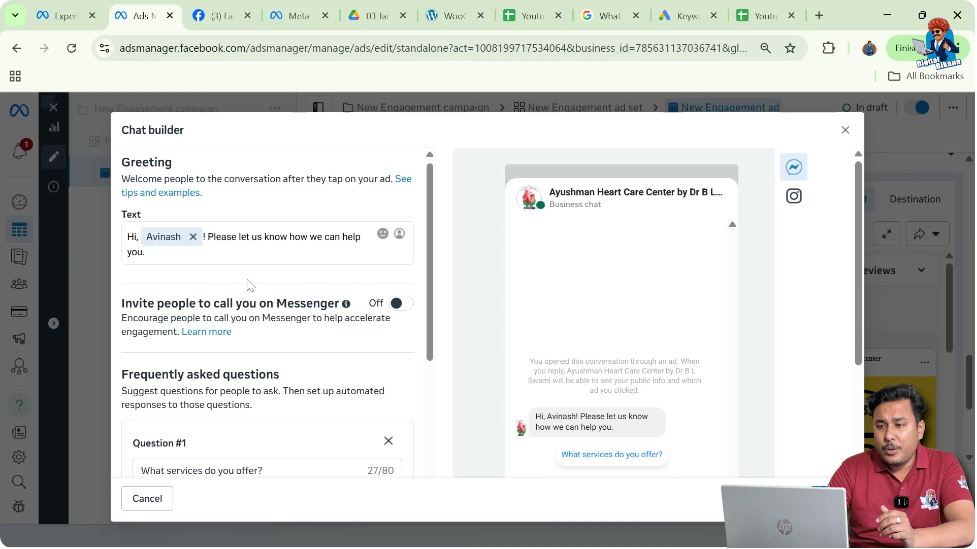This screenshot has height=549, width=977.
Task: Open Campaigns table icon in sidebar
Action: click(19, 230)
